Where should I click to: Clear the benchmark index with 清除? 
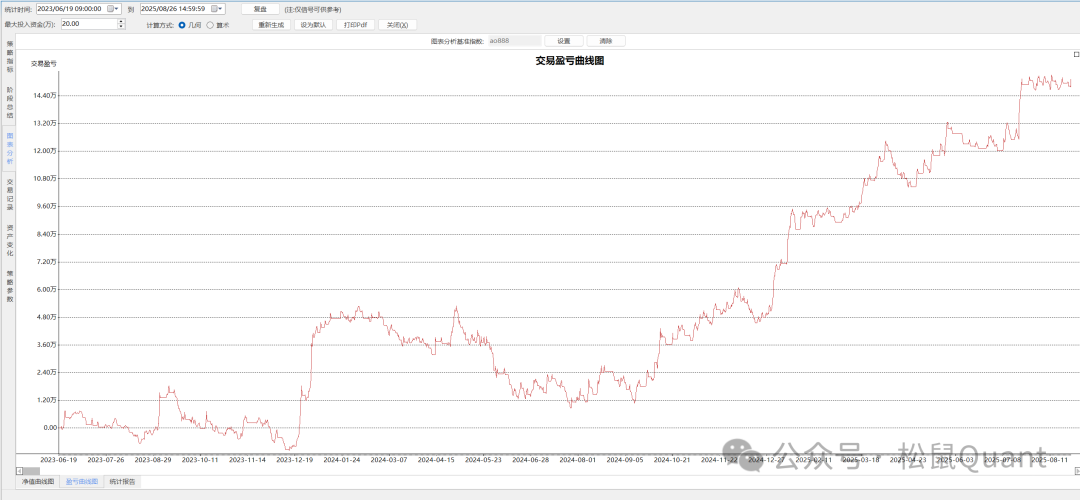point(606,41)
